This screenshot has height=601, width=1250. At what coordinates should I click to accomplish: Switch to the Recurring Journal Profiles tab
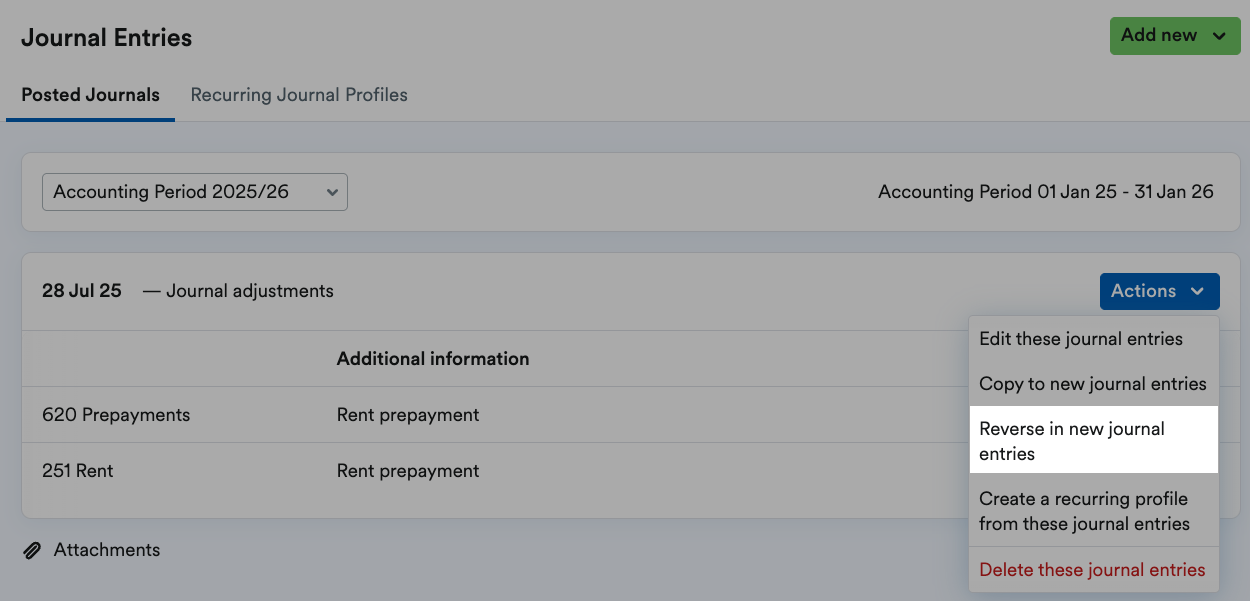click(x=299, y=95)
